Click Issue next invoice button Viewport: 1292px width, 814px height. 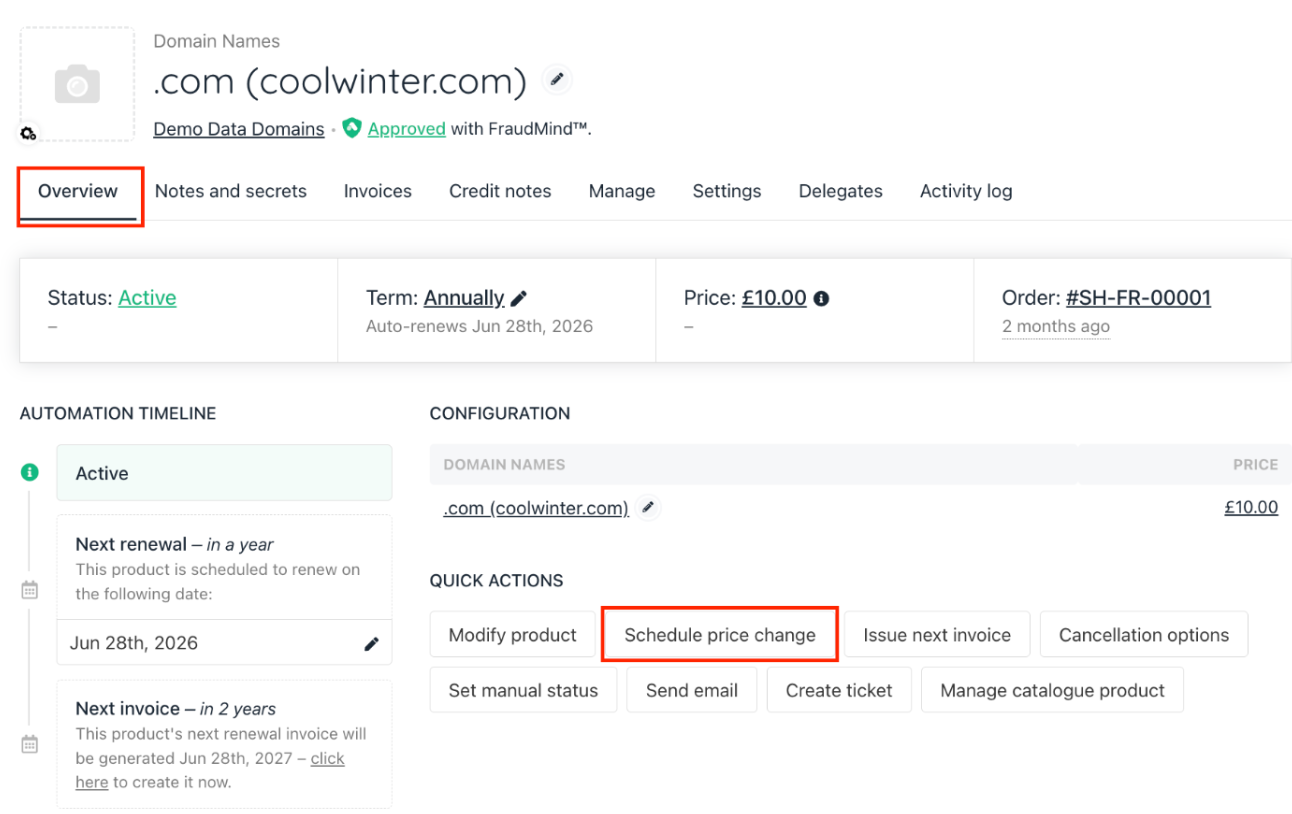[937, 635]
